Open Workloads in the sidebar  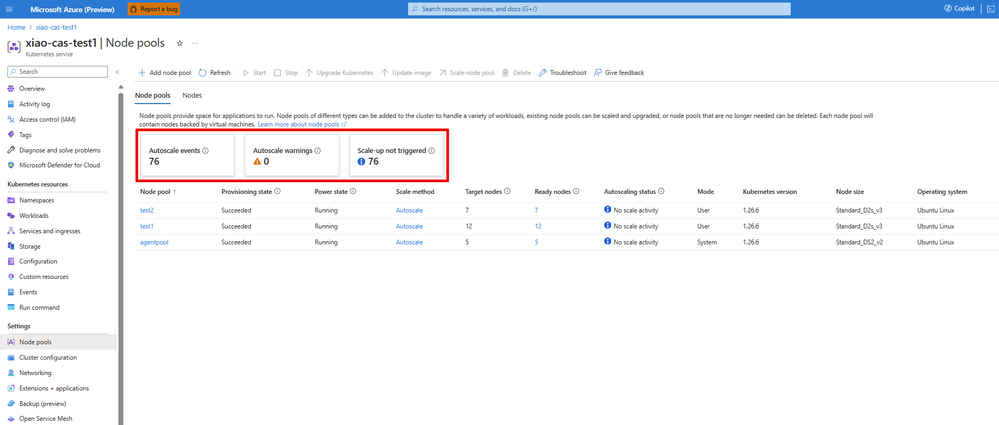click(x=34, y=215)
